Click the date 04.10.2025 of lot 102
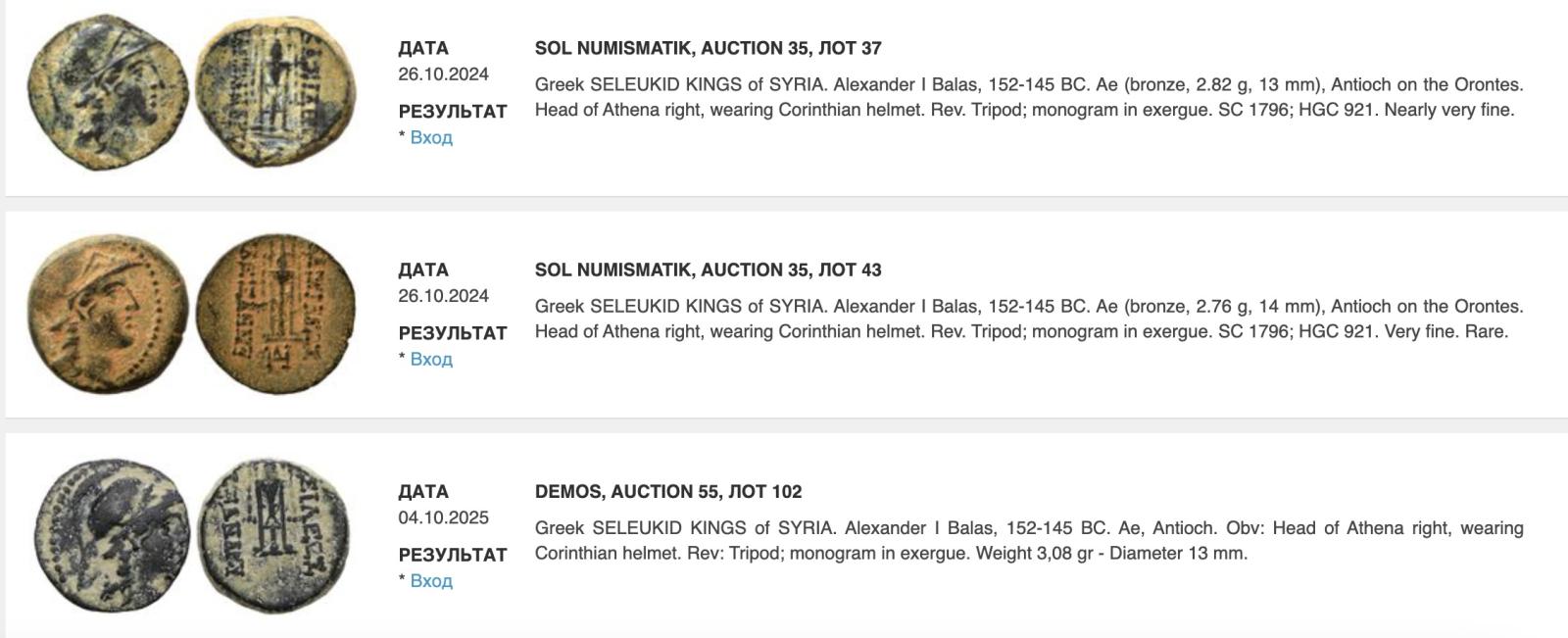This screenshot has width=1568, height=638. point(443,517)
